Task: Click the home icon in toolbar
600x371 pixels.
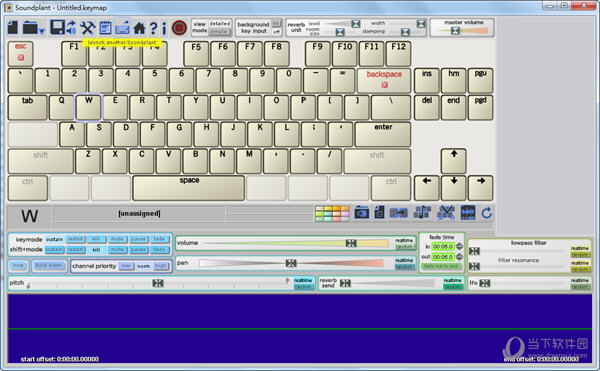Action: click(139, 28)
